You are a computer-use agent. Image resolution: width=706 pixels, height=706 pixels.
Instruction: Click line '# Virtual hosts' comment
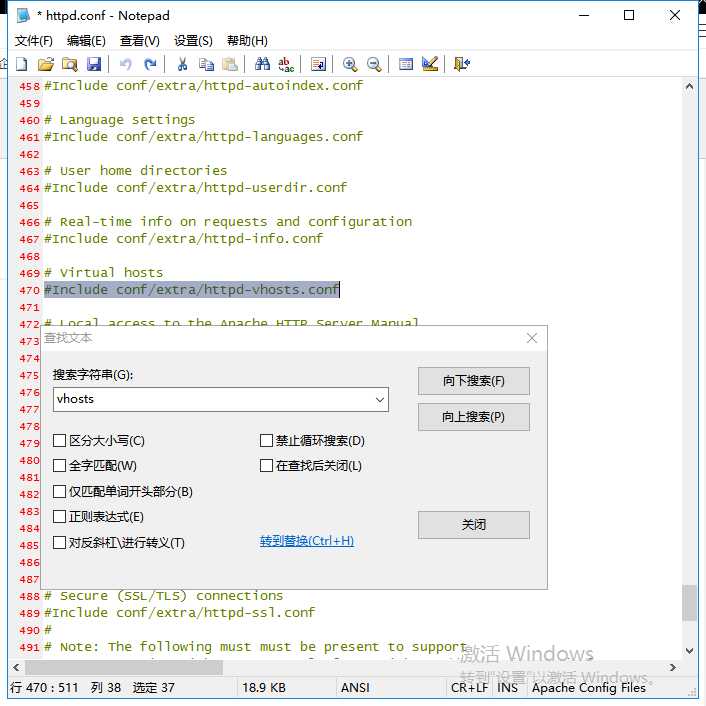click(x=104, y=272)
